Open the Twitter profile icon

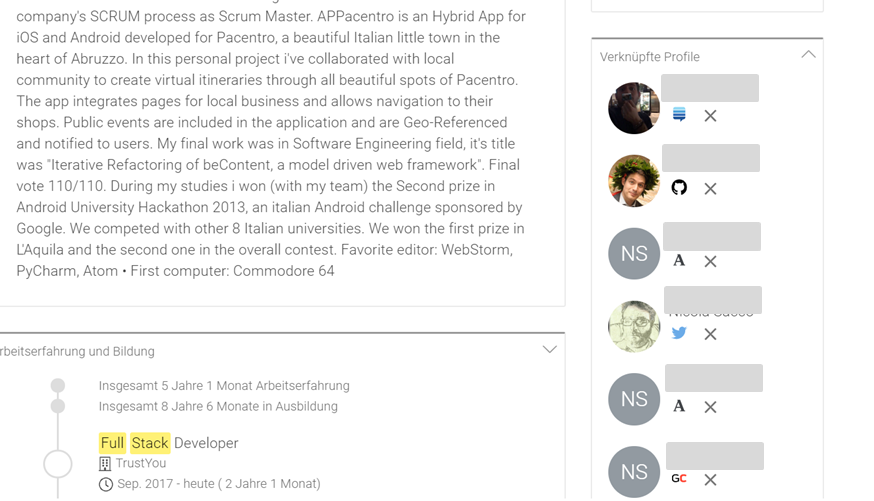[679, 333]
